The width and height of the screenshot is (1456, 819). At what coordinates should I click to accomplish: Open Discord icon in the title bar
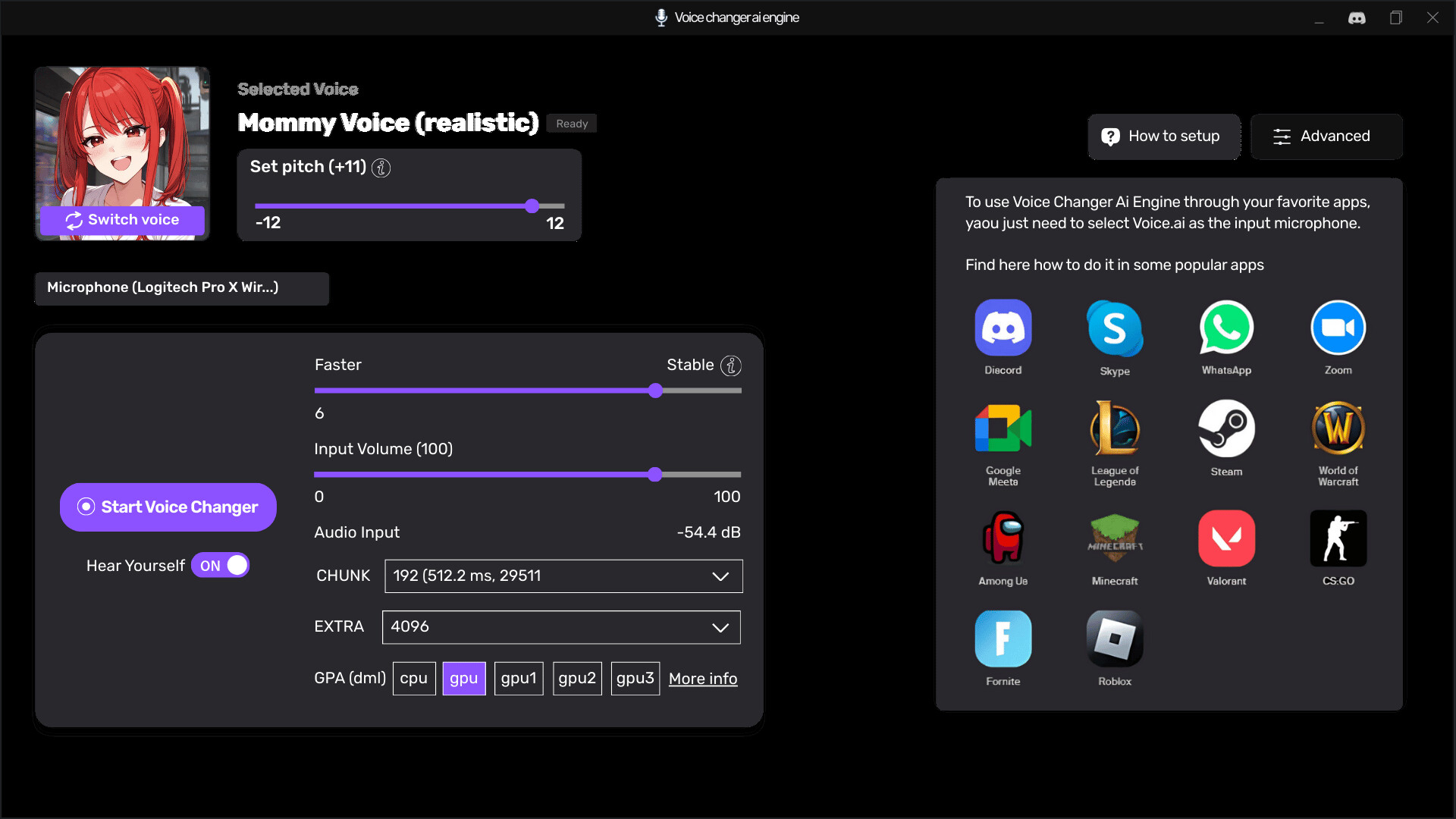1357,17
